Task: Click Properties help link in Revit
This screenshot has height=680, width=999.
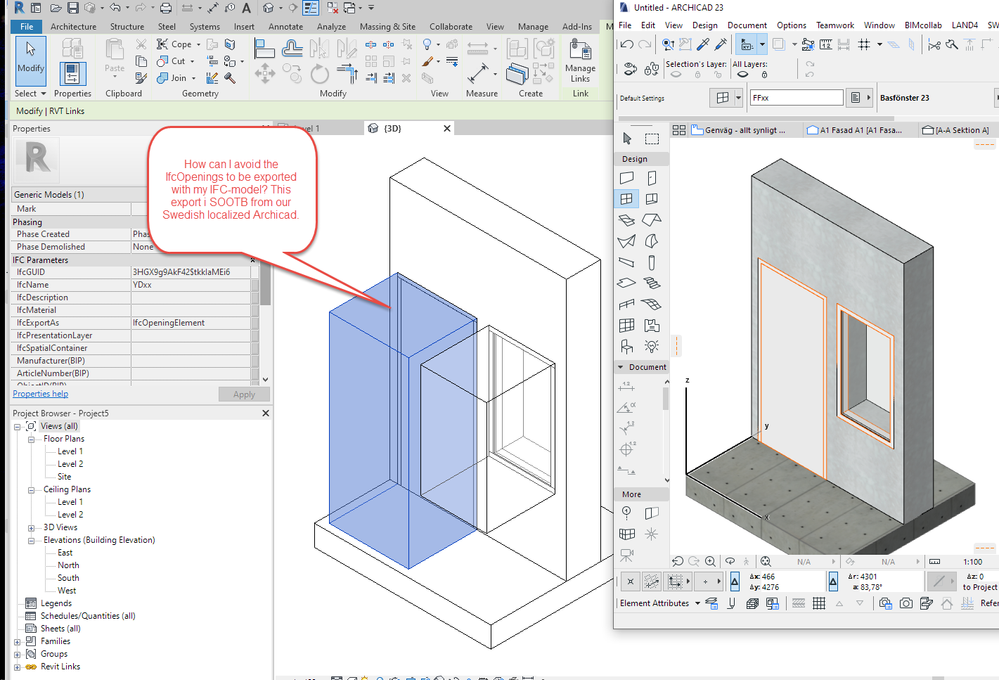Action: tap(40, 394)
